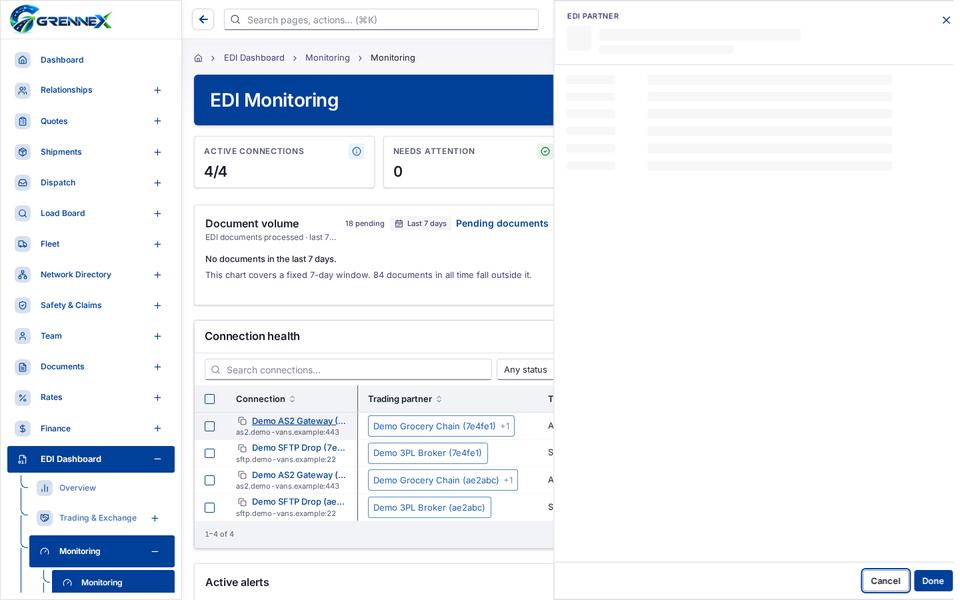This screenshot has width=960, height=600.
Task: Click the Finance dollar icon
Action: click(x=23, y=429)
